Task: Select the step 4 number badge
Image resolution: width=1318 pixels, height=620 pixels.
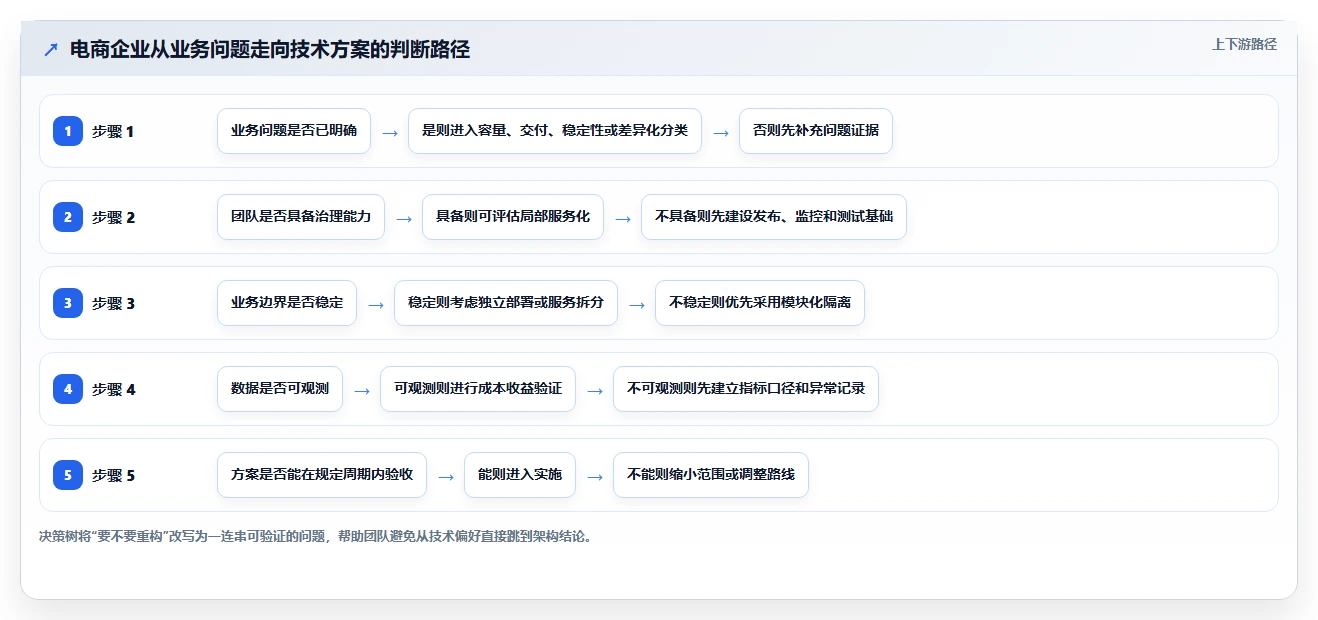Action: 68,389
